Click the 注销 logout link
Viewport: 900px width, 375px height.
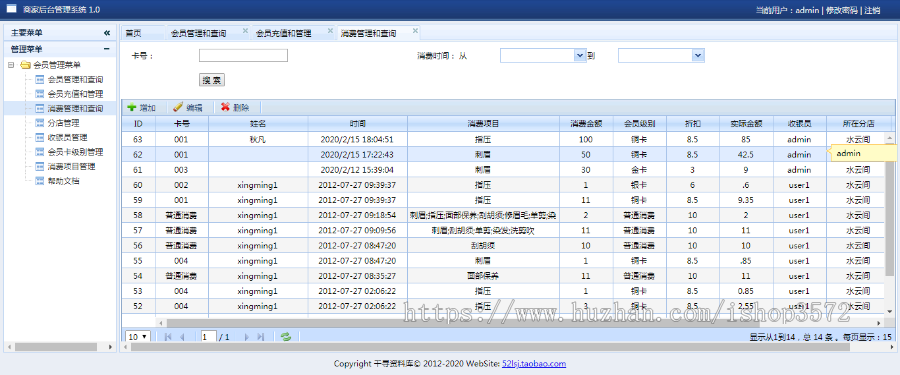[x=871, y=10]
